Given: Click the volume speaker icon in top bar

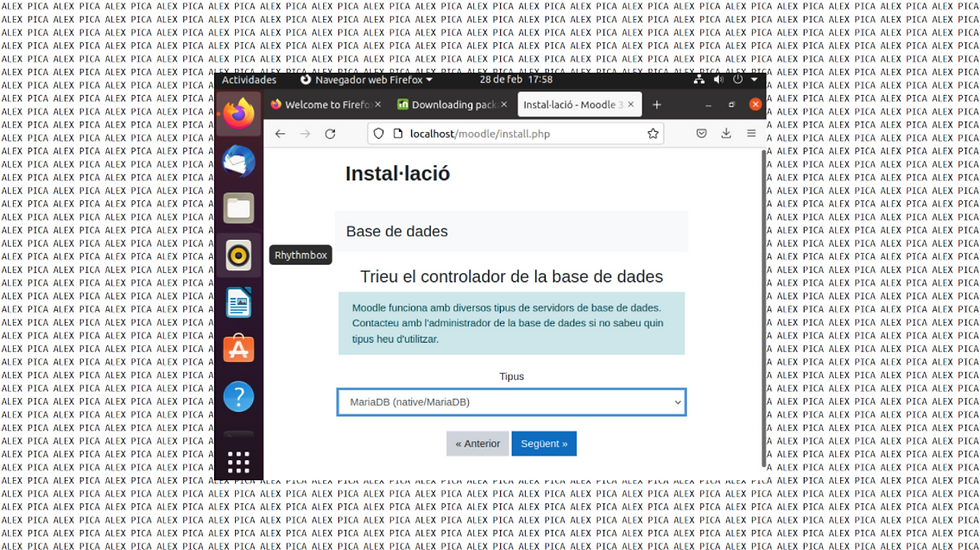Looking at the screenshot, I should (x=719, y=79).
